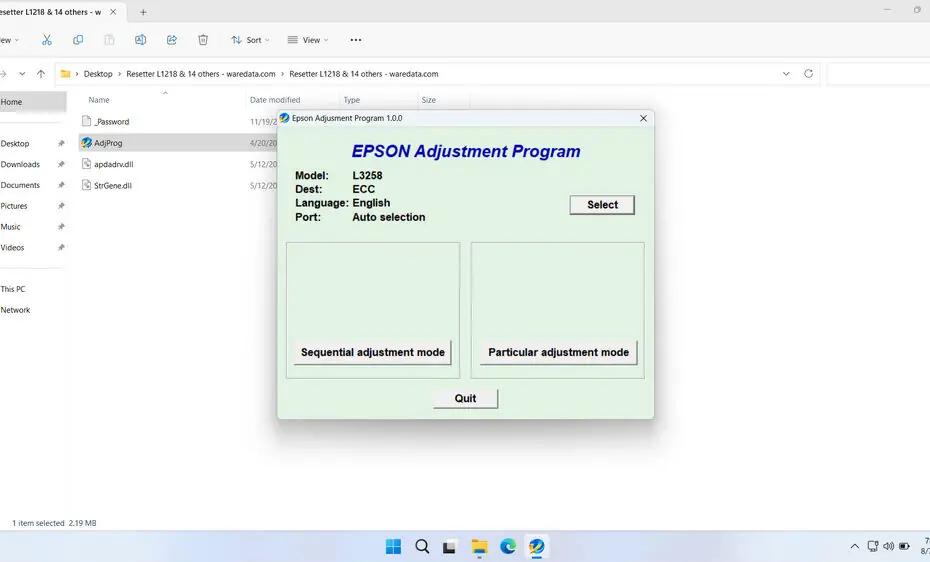Click Sequential adjustment mode button
The image size is (930, 562).
(x=372, y=352)
